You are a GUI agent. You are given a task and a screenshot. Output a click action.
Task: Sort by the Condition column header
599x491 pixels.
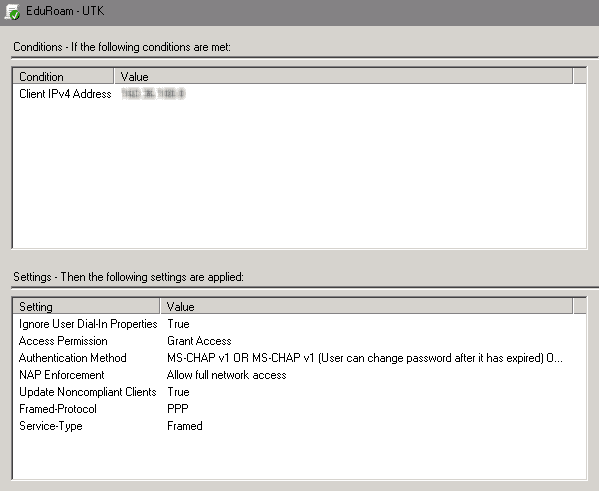coord(63,76)
